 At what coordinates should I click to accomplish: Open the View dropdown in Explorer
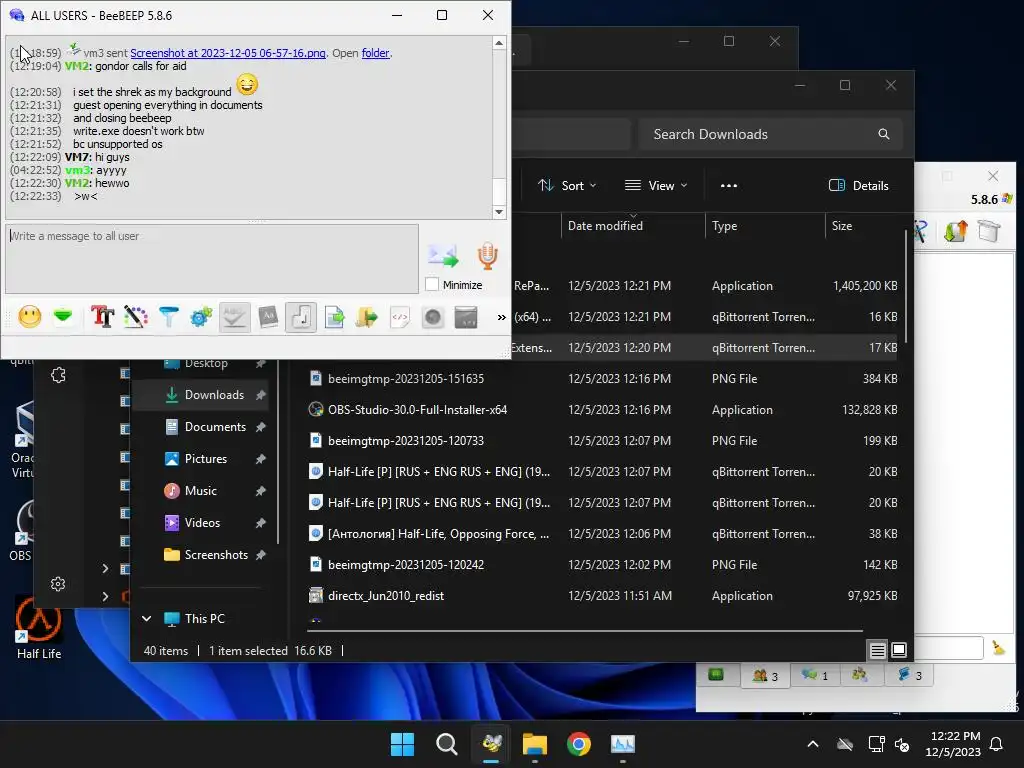coord(656,185)
